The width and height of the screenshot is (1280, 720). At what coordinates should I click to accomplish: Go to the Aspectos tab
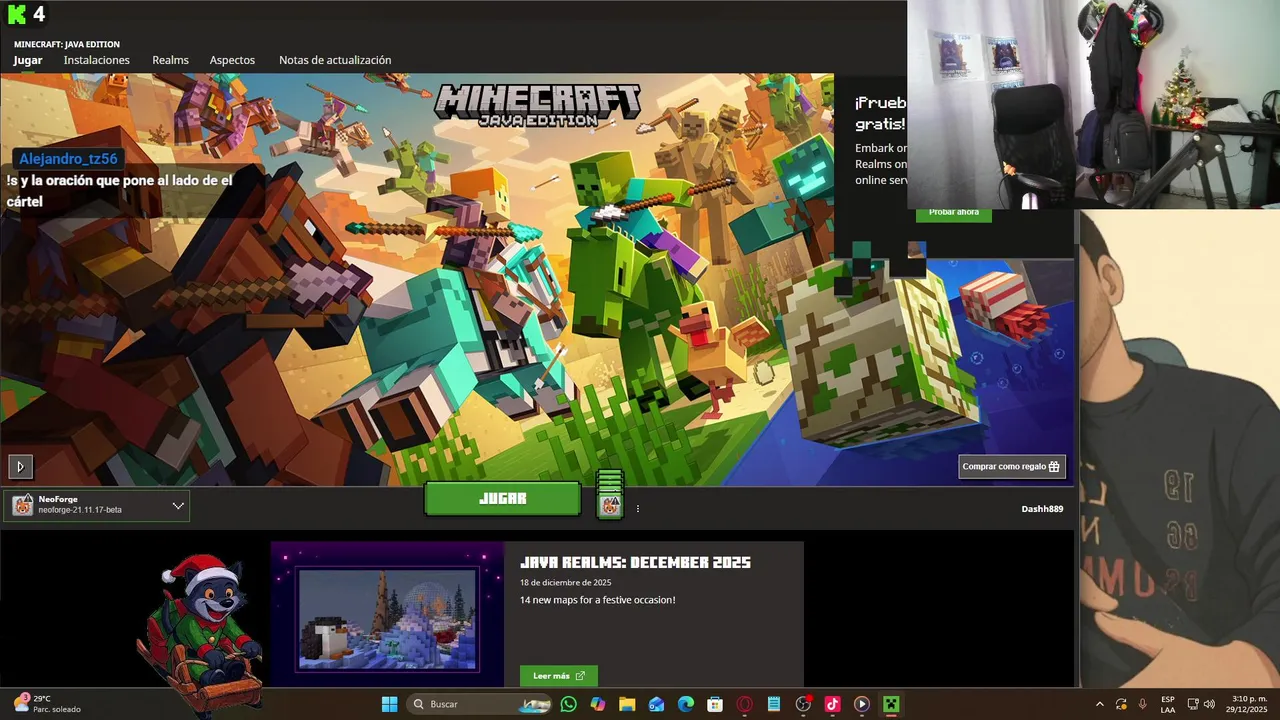coord(232,60)
